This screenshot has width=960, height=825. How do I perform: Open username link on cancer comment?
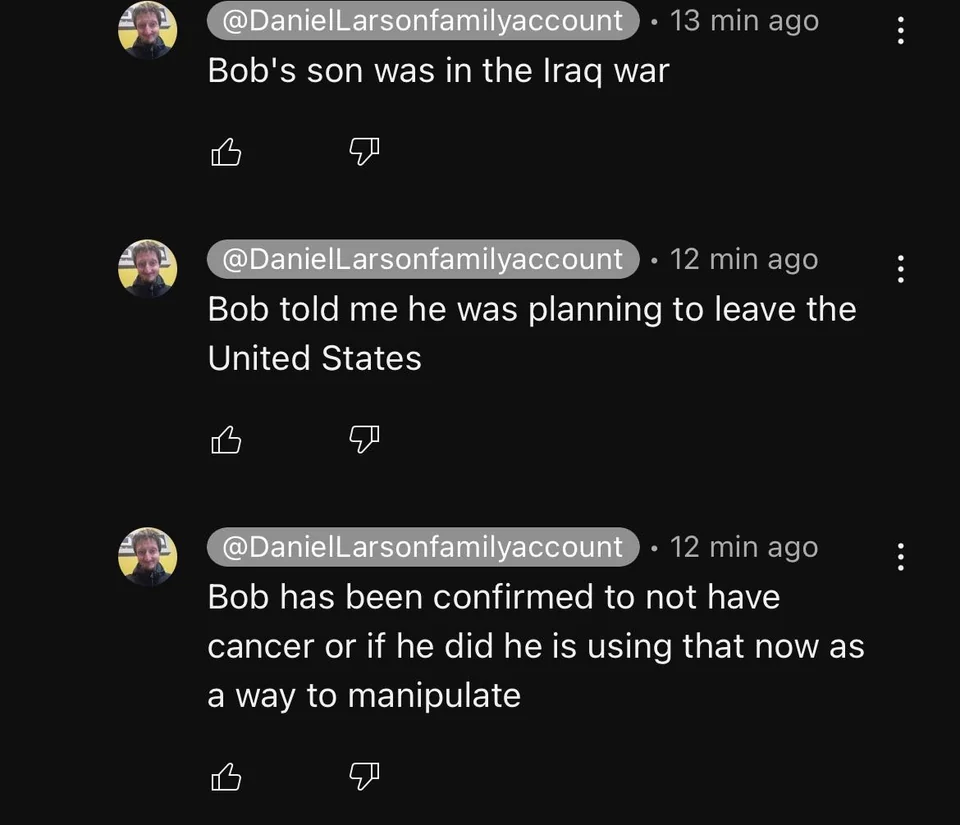[x=422, y=547]
